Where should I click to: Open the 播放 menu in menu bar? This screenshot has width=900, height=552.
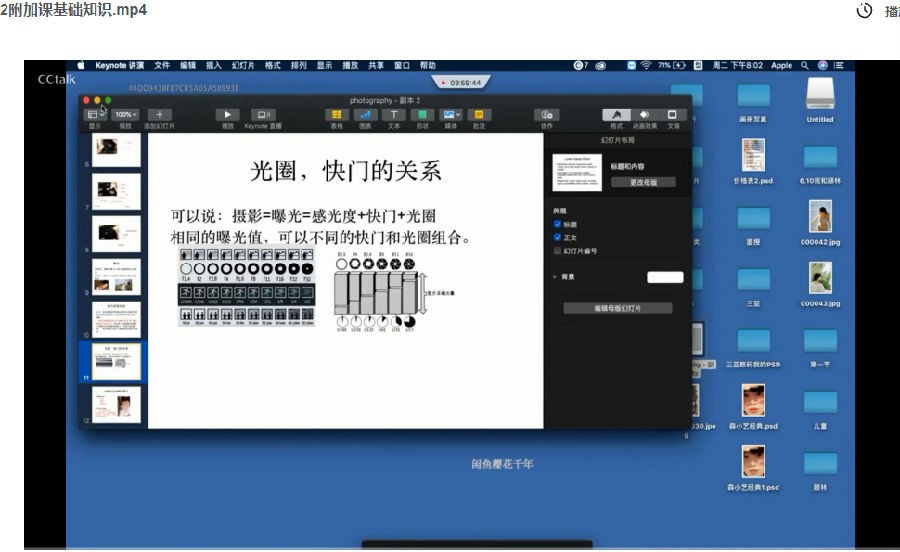(350, 65)
